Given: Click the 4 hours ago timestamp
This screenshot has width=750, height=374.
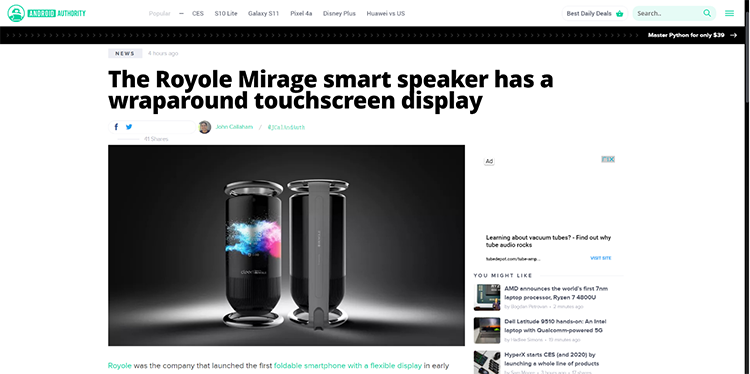Looking at the screenshot, I should coord(163,54).
